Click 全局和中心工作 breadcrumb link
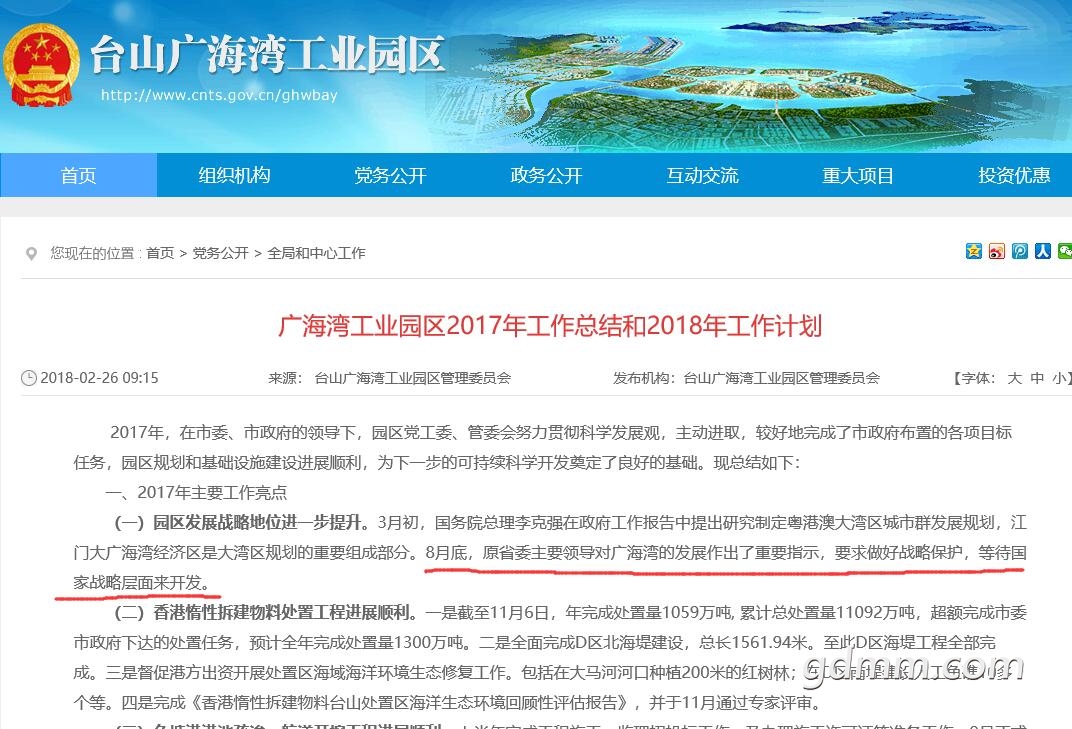The height and width of the screenshot is (729, 1072). tap(316, 254)
